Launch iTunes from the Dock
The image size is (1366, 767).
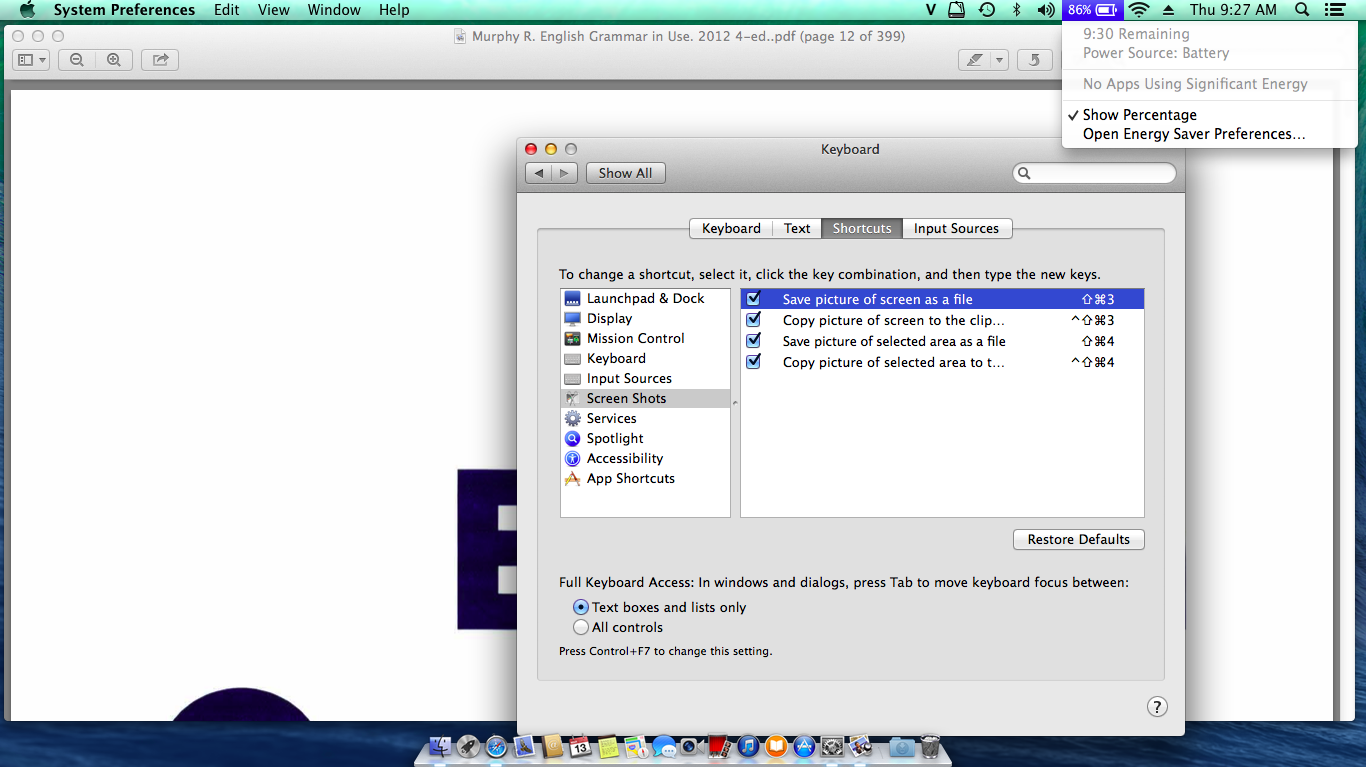tap(749, 746)
